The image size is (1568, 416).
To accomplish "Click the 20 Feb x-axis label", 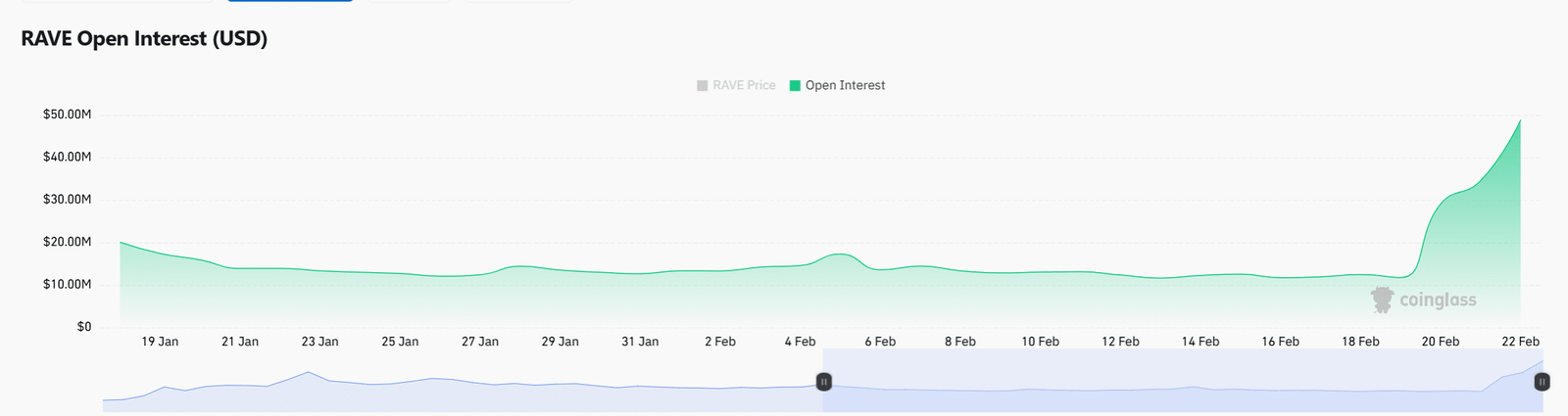I will [1440, 342].
